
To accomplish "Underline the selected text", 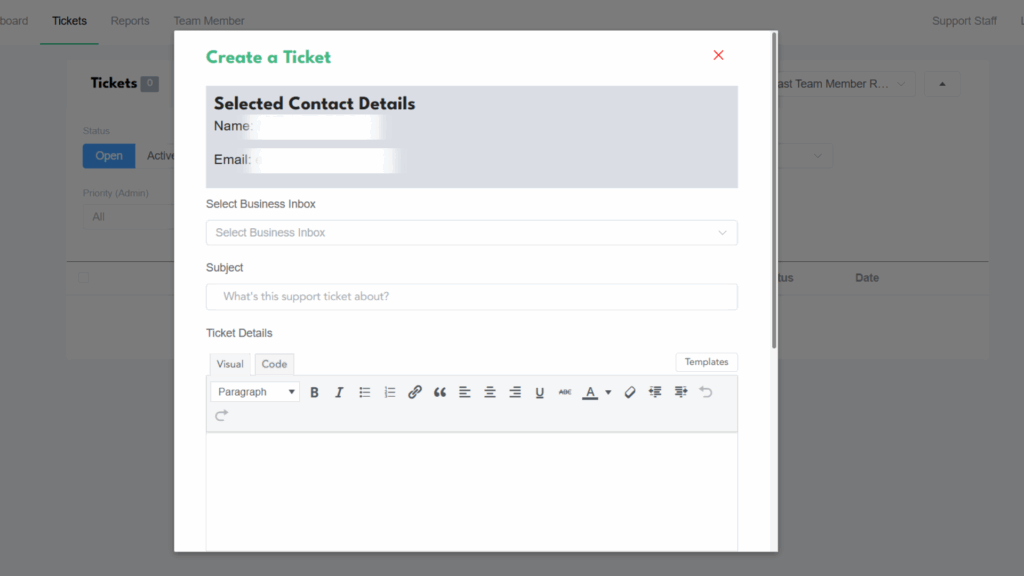I will click(540, 393).
